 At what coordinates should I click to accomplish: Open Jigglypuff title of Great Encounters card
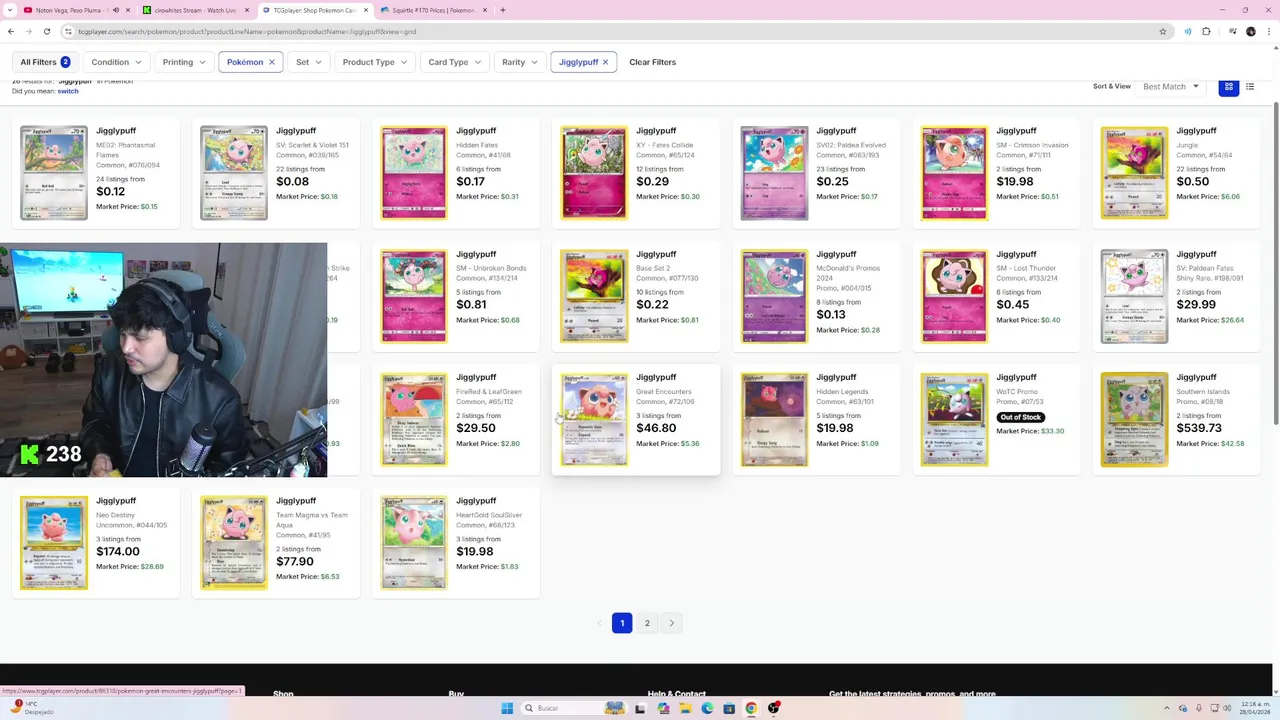pos(656,377)
